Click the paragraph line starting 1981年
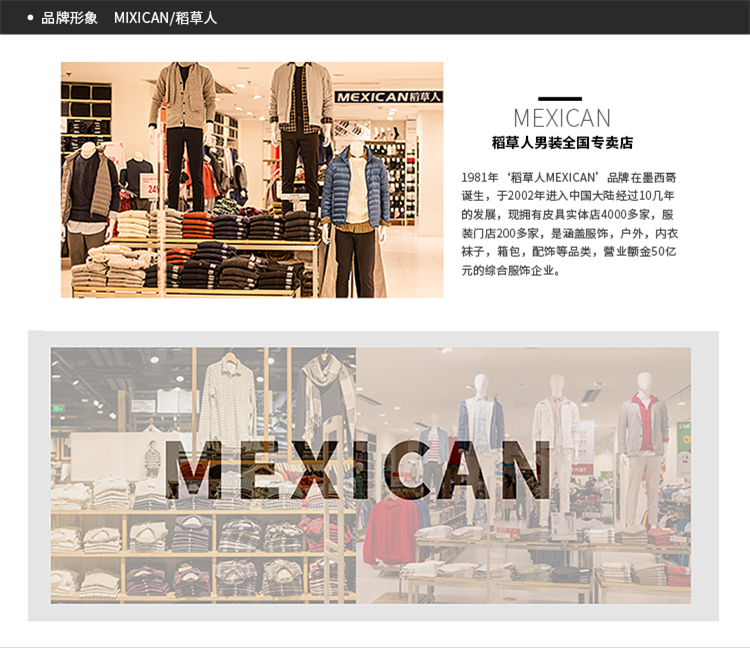This screenshot has height=648, width=750. coord(569,177)
